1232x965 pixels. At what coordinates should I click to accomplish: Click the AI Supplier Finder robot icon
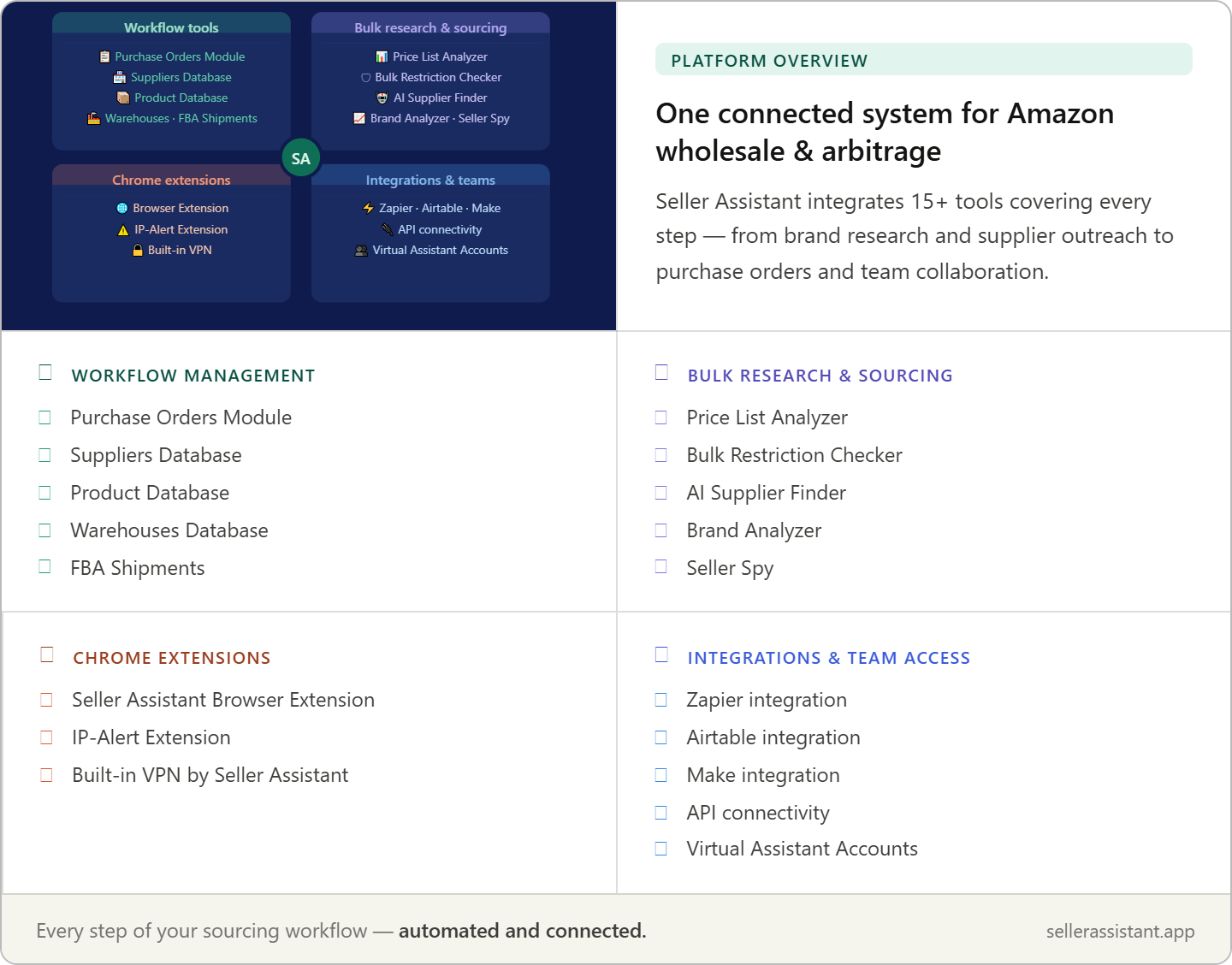[x=382, y=98]
